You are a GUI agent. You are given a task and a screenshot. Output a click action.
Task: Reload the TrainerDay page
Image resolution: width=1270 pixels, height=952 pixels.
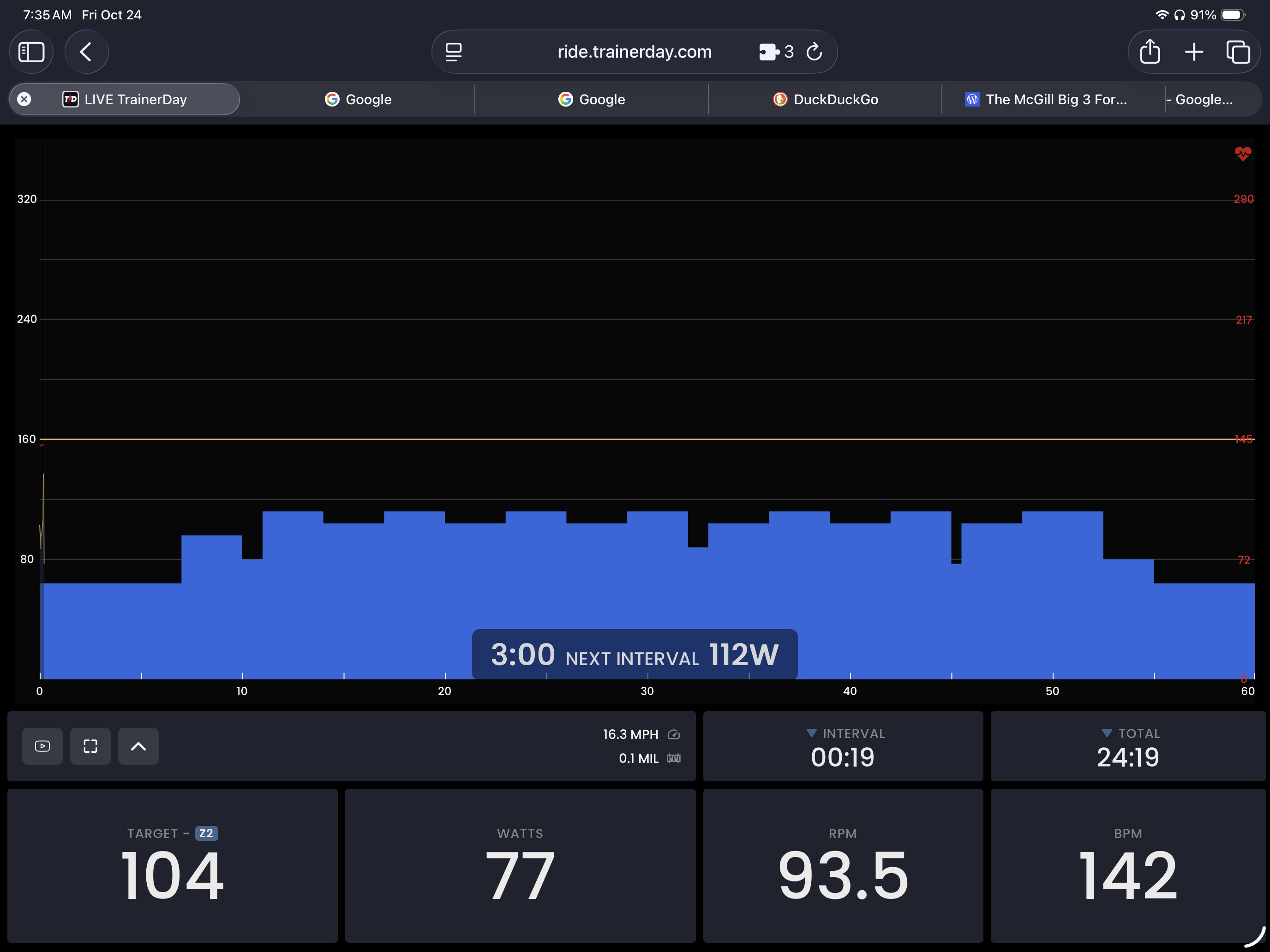pos(814,52)
